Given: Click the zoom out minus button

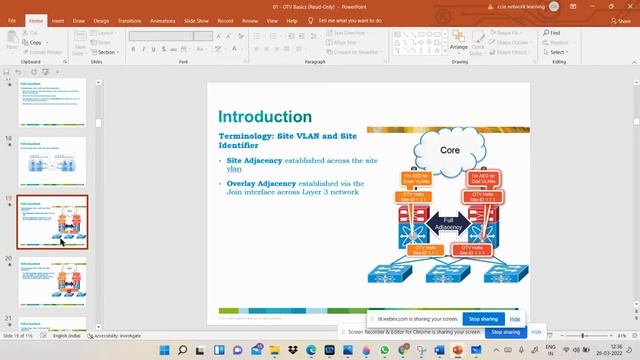Looking at the screenshot, I should coord(562,336).
